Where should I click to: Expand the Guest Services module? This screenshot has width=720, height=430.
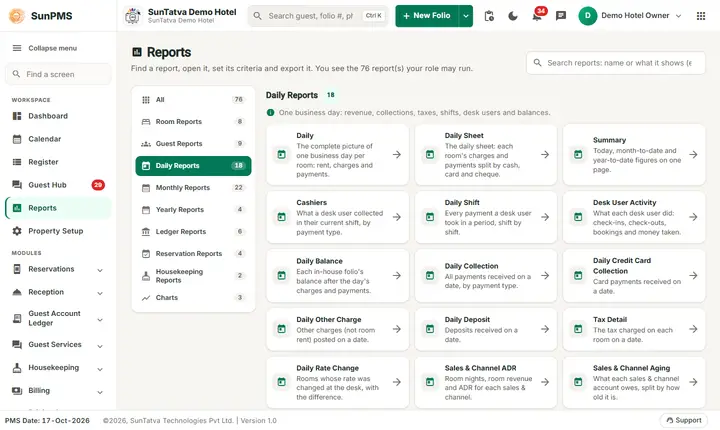coord(100,346)
